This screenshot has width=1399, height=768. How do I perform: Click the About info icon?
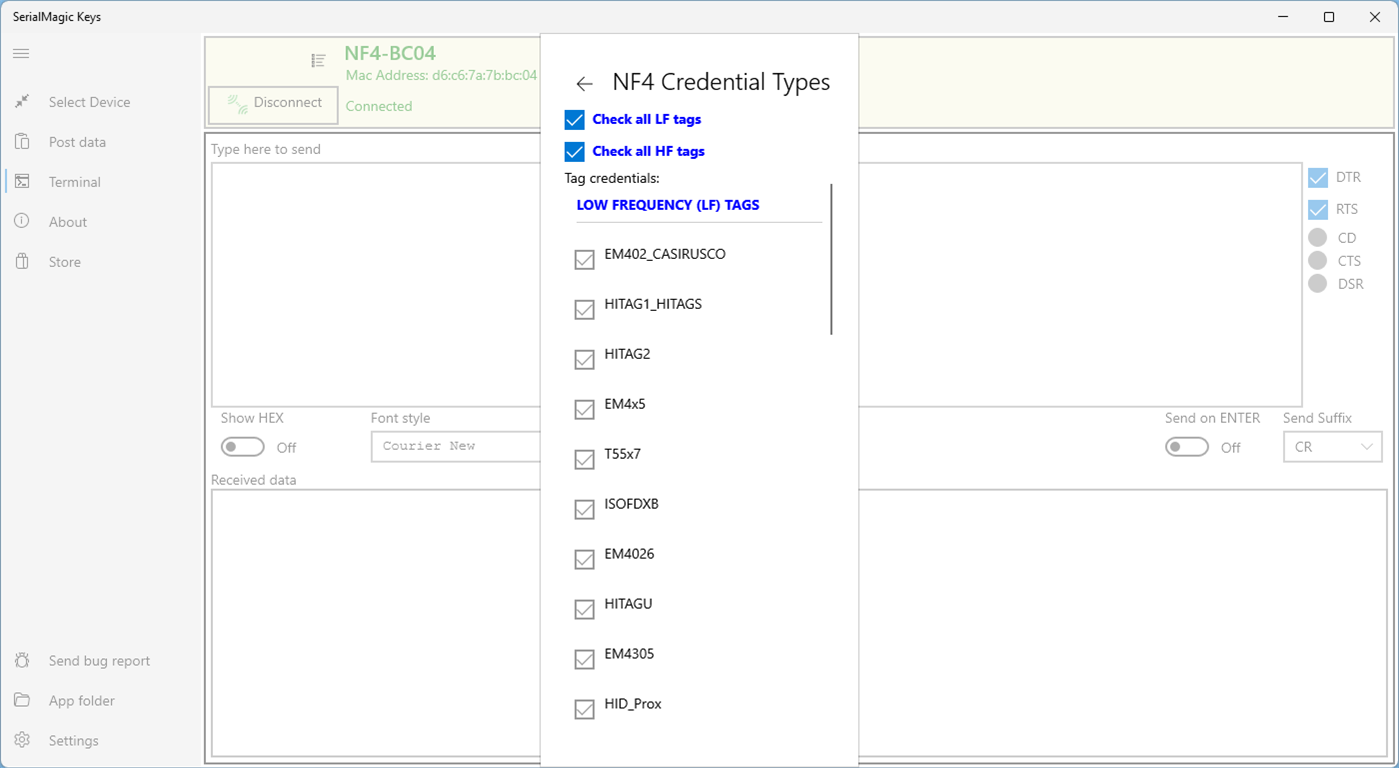point(22,222)
